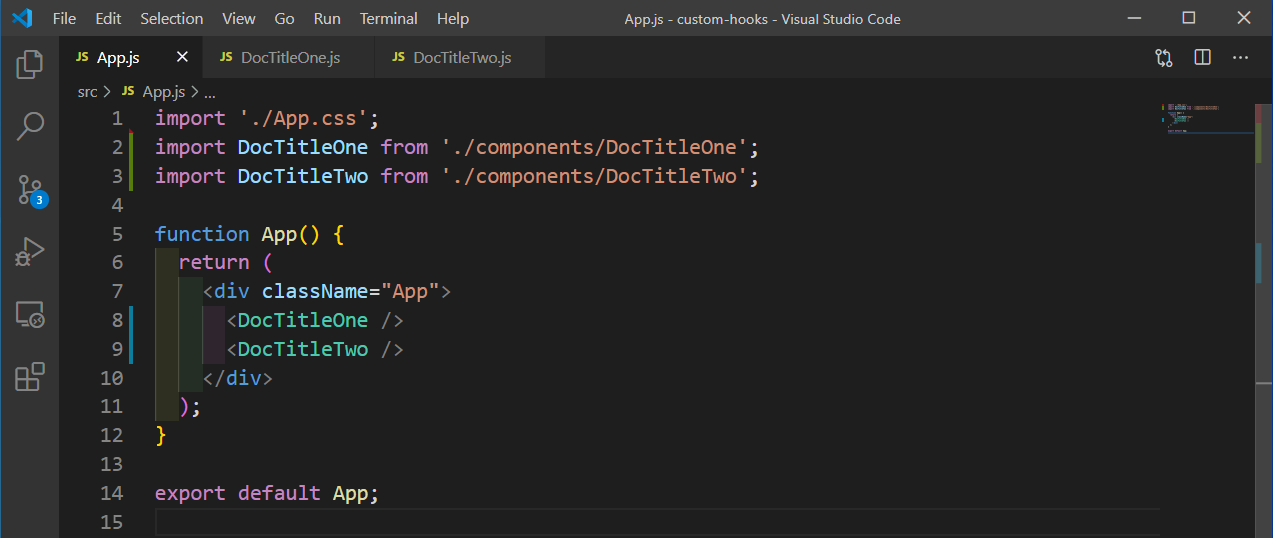The image size is (1273, 538).
Task: Place cursor on empty line 15
Action: 657,522
